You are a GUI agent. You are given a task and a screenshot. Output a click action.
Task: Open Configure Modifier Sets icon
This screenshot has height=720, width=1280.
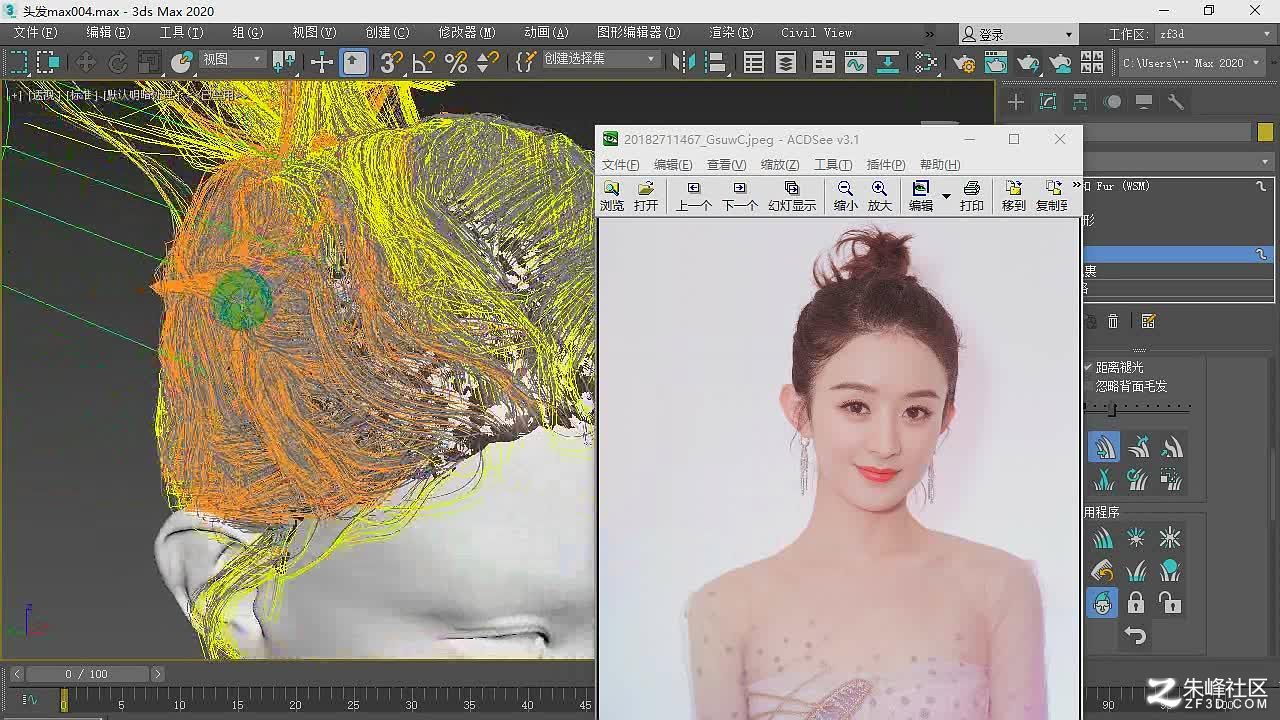pyautogui.click(x=1148, y=321)
